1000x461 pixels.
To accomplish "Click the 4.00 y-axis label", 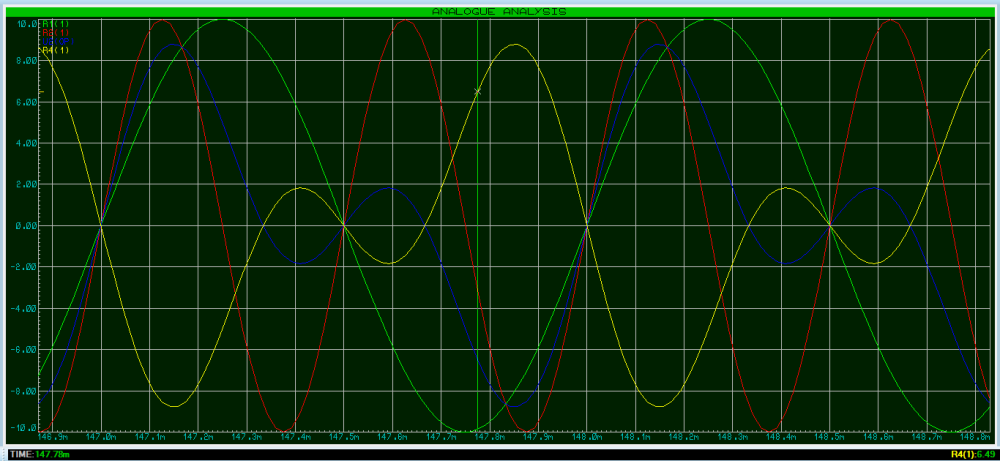I will coord(25,143).
